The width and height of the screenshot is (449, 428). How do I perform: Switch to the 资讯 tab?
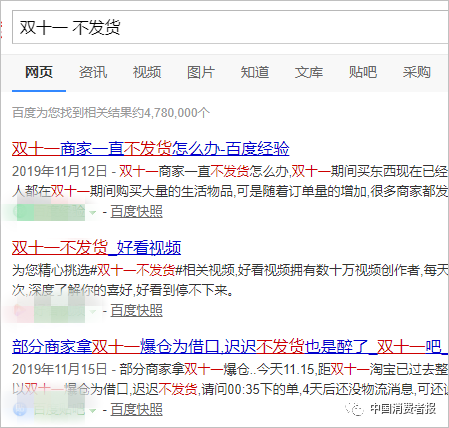[x=93, y=72]
